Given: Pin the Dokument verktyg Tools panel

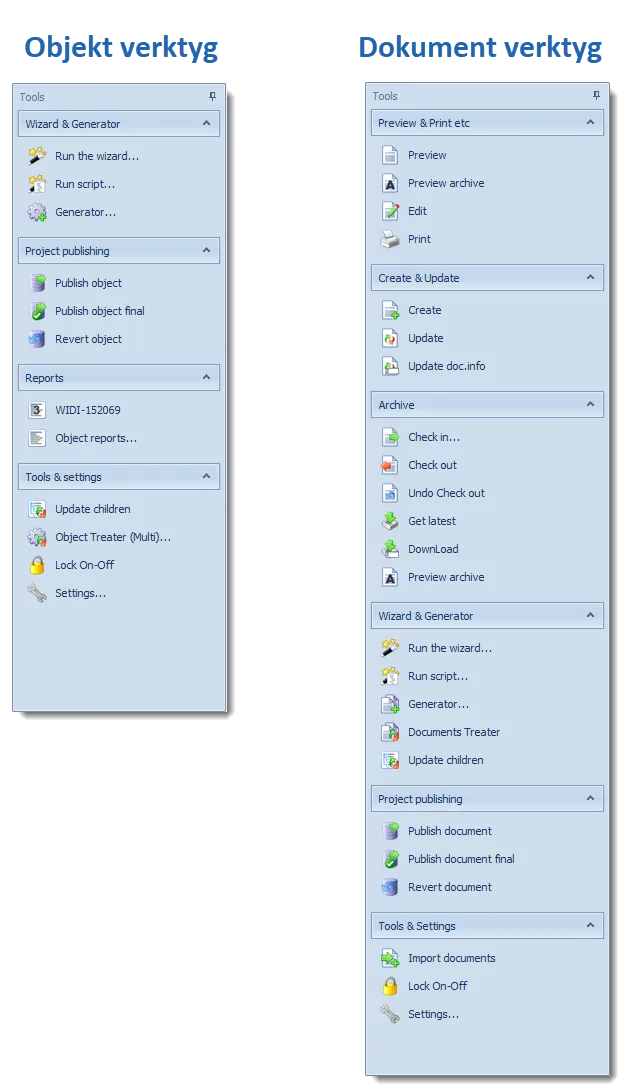Looking at the screenshot, I should (x=596, y=95).
